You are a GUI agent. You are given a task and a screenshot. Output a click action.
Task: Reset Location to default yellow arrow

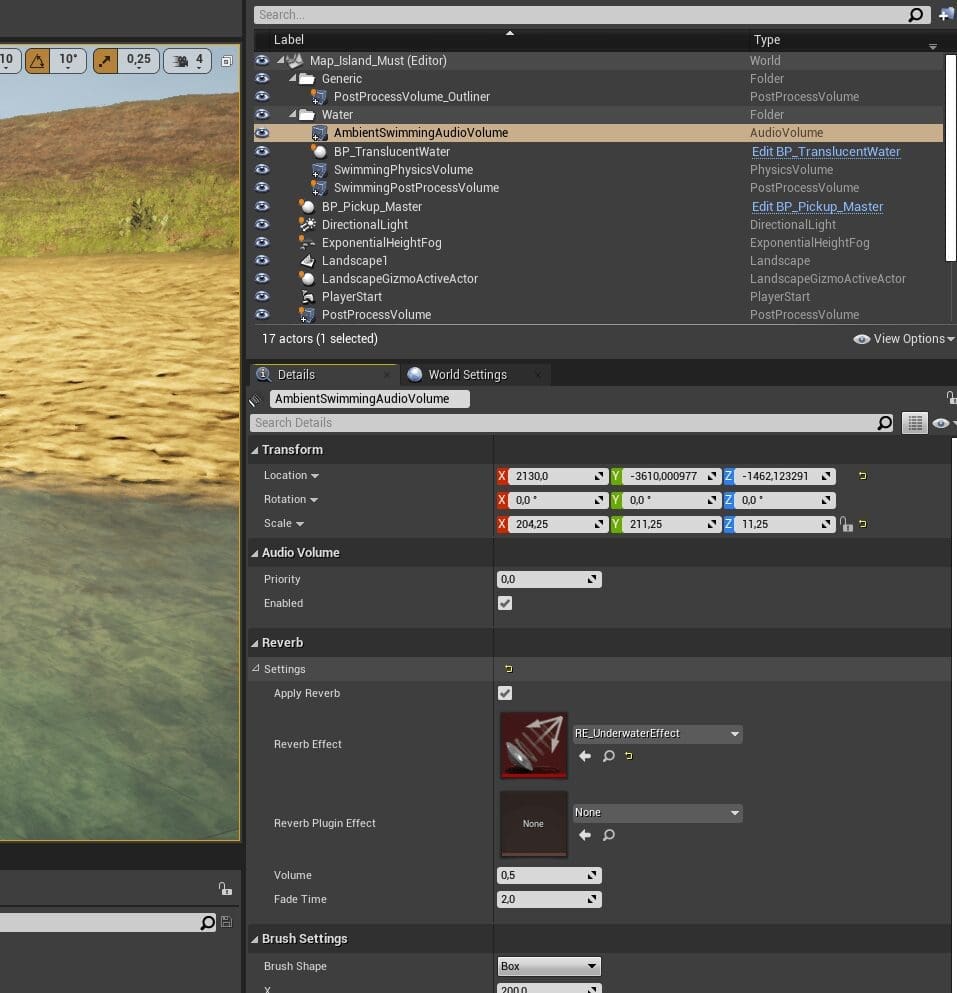pos(862,476)
